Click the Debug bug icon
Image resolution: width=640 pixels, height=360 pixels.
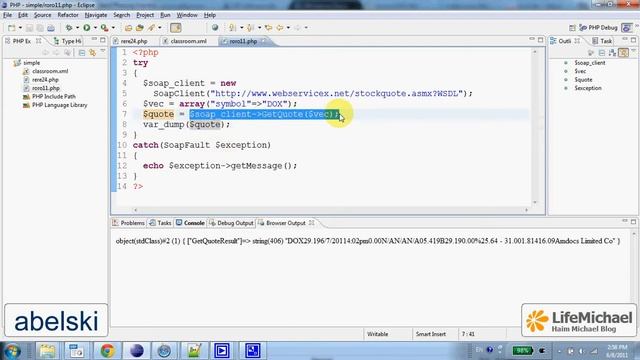(69, 28)
